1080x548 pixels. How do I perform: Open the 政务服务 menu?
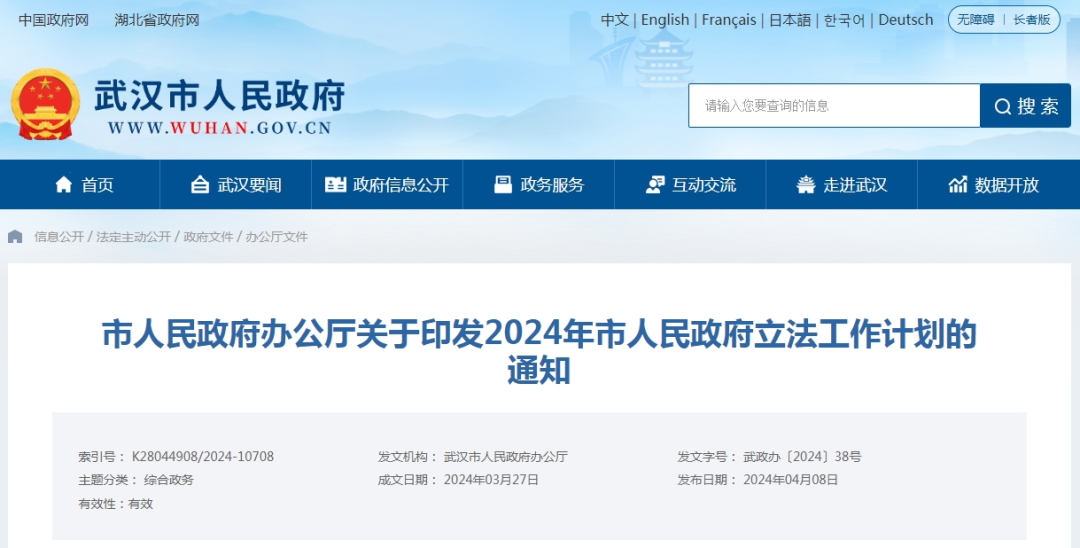pyautogui.click(x=552, y=185)
